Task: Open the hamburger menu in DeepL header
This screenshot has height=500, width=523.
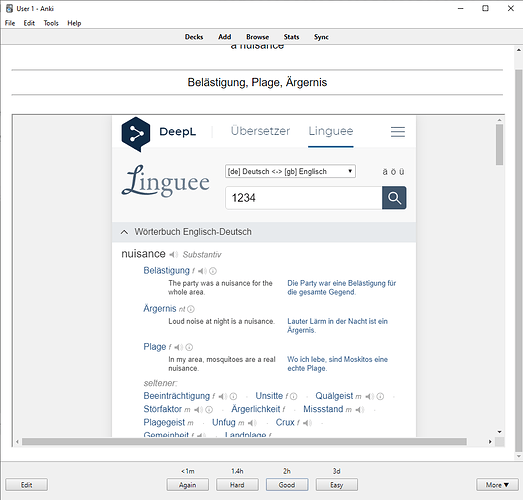Action: pyautogui.click(x=398, y=132)
